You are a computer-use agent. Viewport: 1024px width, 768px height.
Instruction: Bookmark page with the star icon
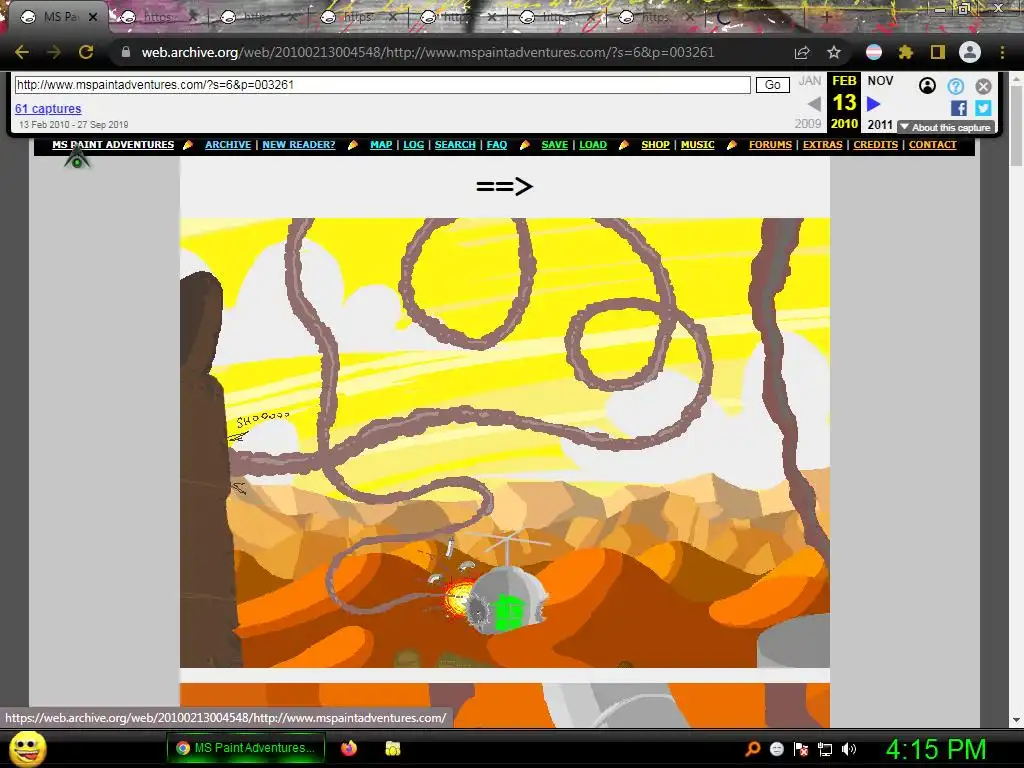coord(834,52)
